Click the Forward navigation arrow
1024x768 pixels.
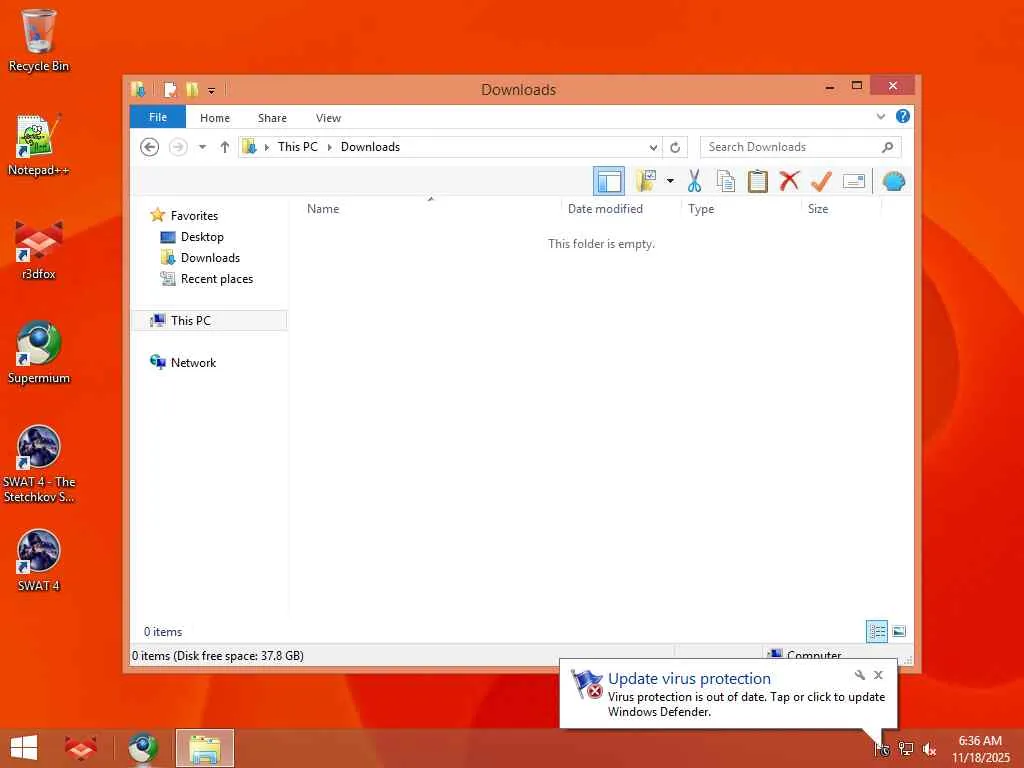click(178, 147)
